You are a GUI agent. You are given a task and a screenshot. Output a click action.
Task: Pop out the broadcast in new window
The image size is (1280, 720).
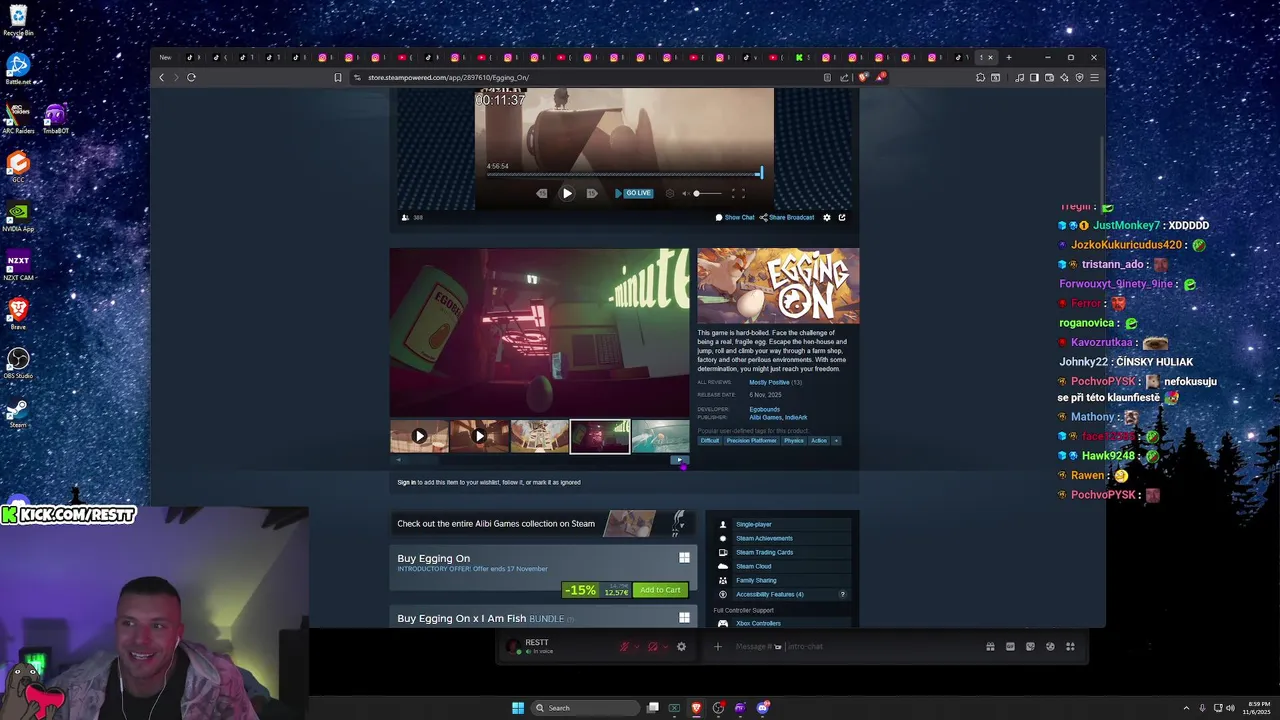842,217
